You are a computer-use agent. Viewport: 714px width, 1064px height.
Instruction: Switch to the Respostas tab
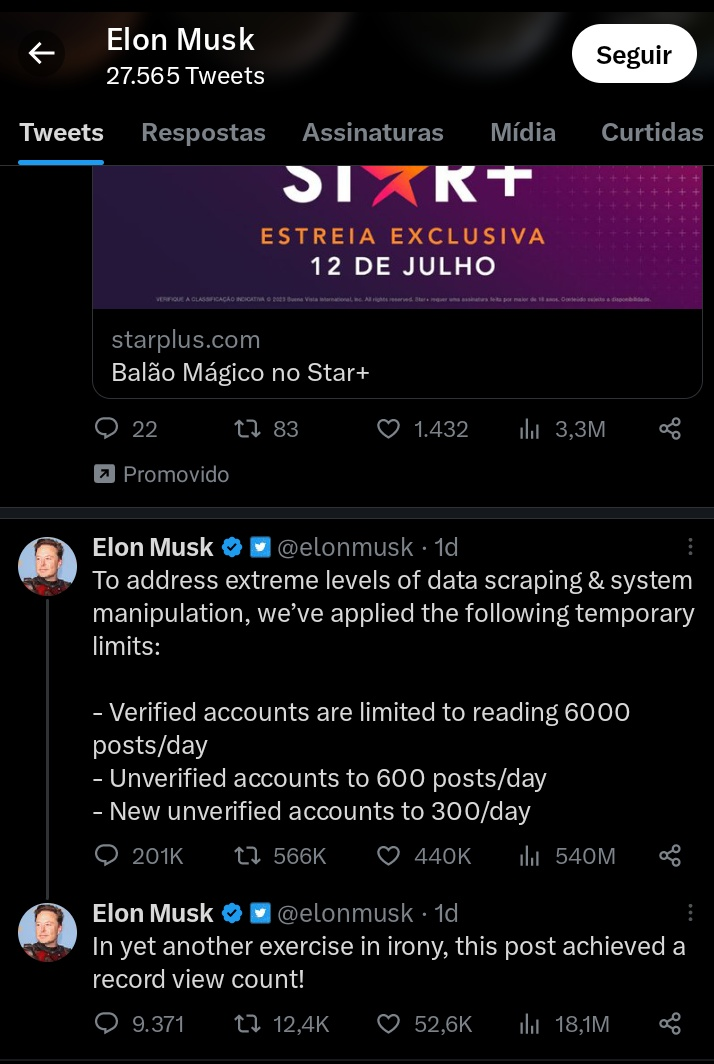204,133
